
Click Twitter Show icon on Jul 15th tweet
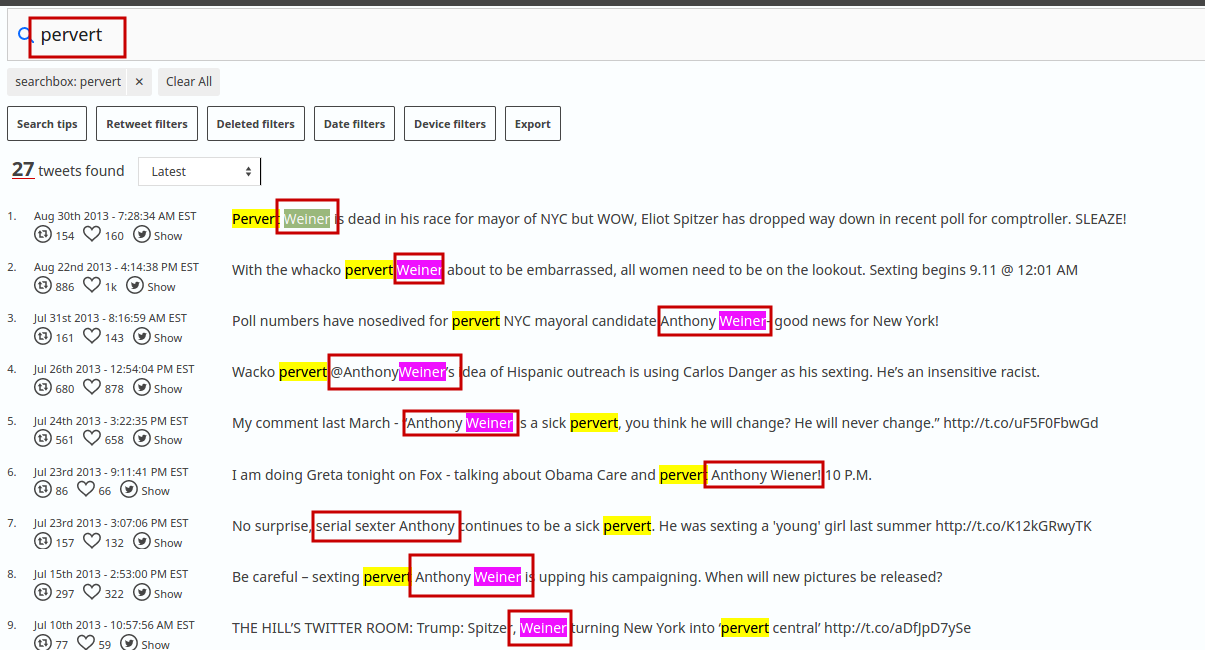142,592
